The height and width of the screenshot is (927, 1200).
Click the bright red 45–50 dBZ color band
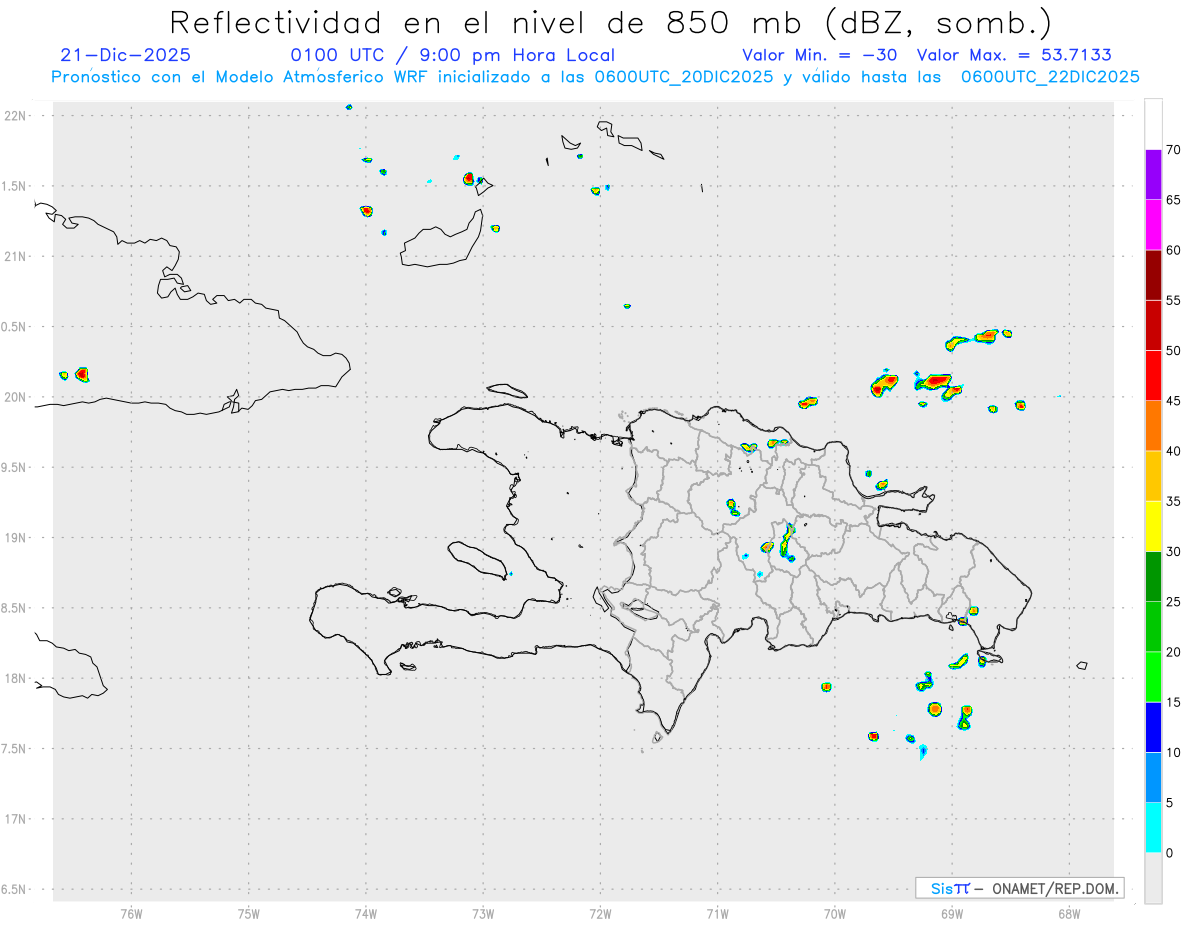coord(1153,376)
